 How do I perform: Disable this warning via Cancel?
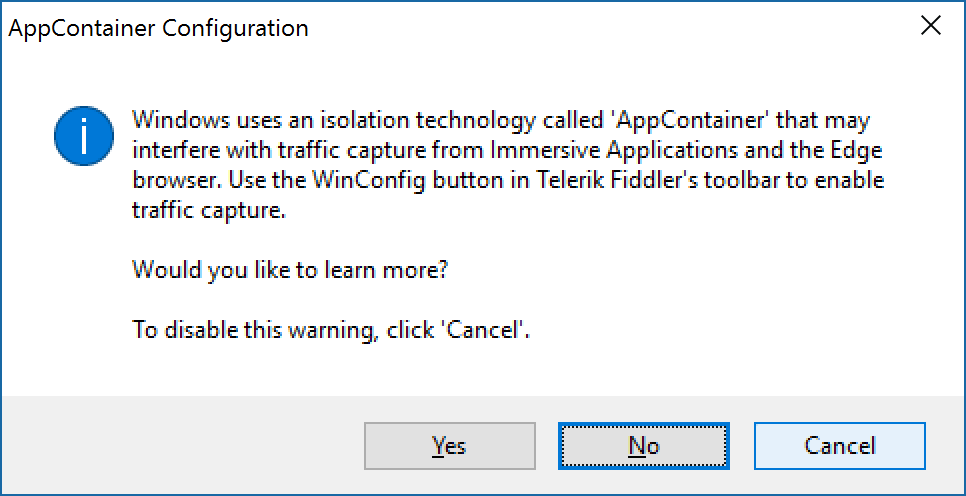coord(839,445)
